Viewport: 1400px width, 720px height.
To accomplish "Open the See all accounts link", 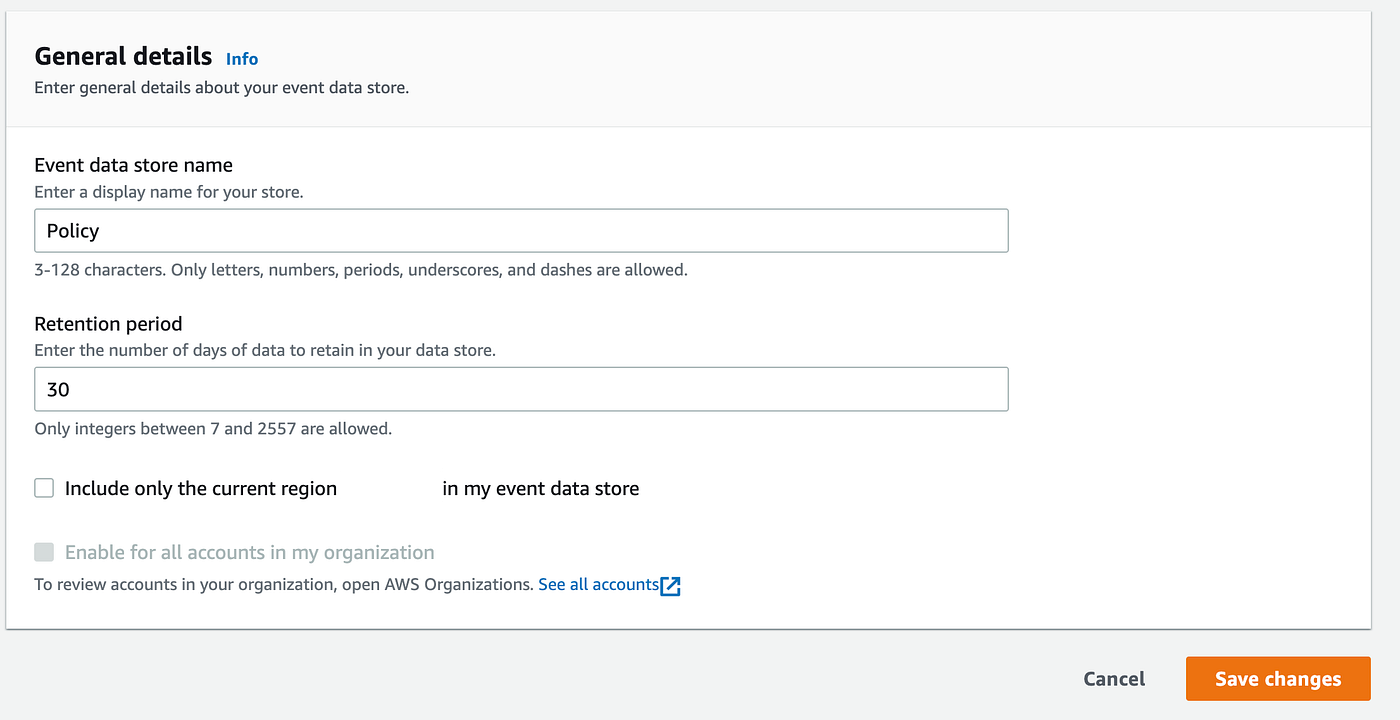I will click(598, 584).
